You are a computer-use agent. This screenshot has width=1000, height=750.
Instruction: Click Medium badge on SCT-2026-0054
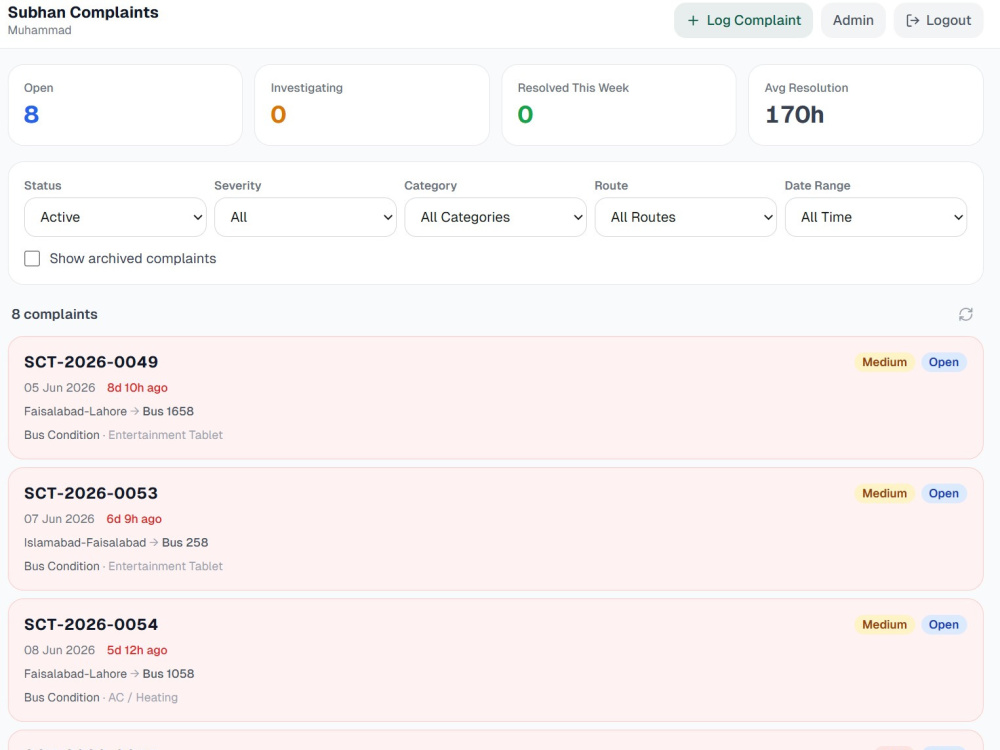885,625
